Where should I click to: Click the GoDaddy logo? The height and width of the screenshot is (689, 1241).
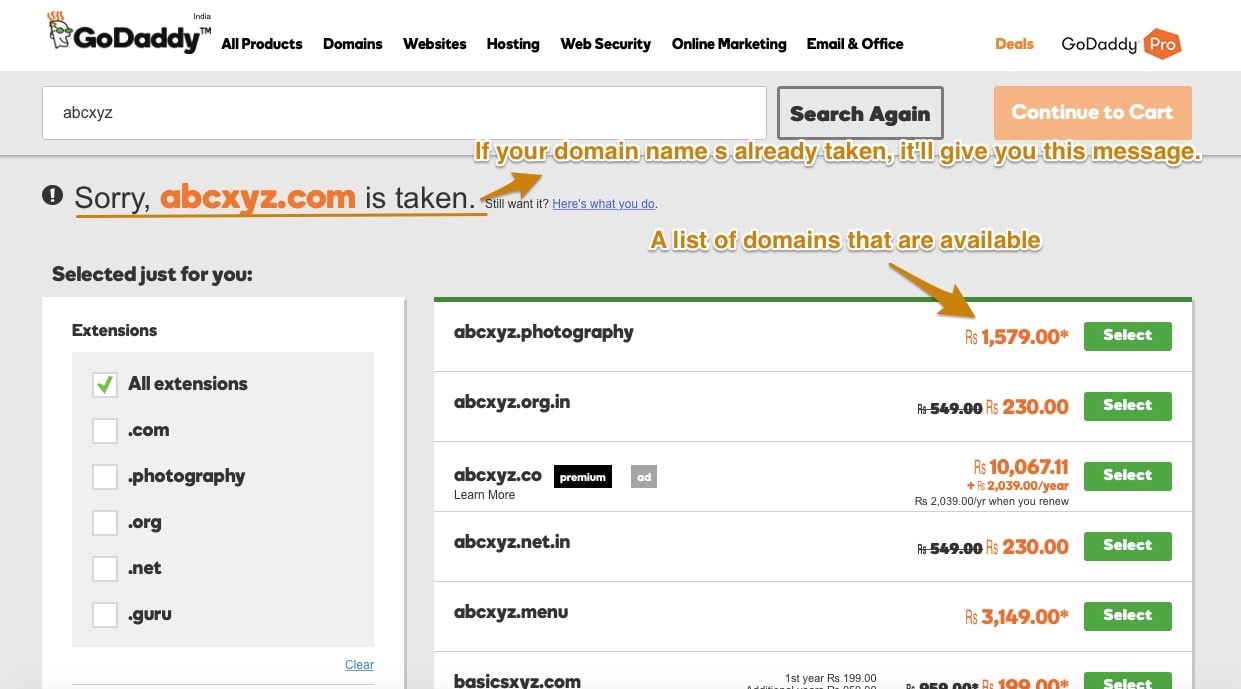click(x=129, y=33)
